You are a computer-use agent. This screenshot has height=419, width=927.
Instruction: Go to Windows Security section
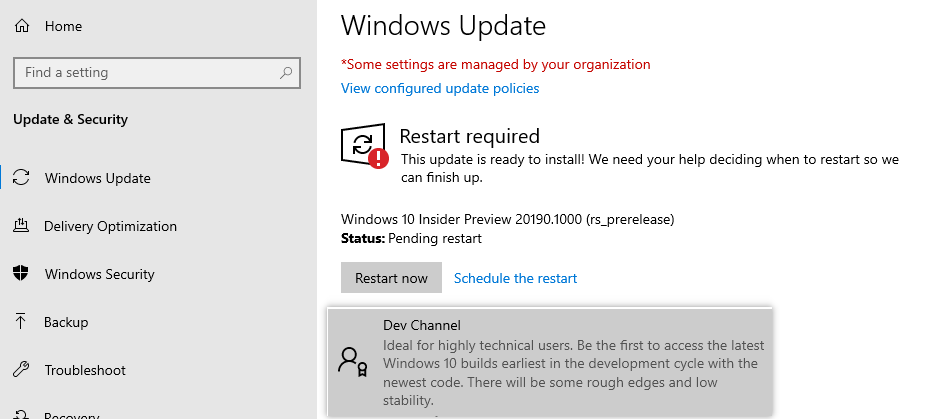99,274
